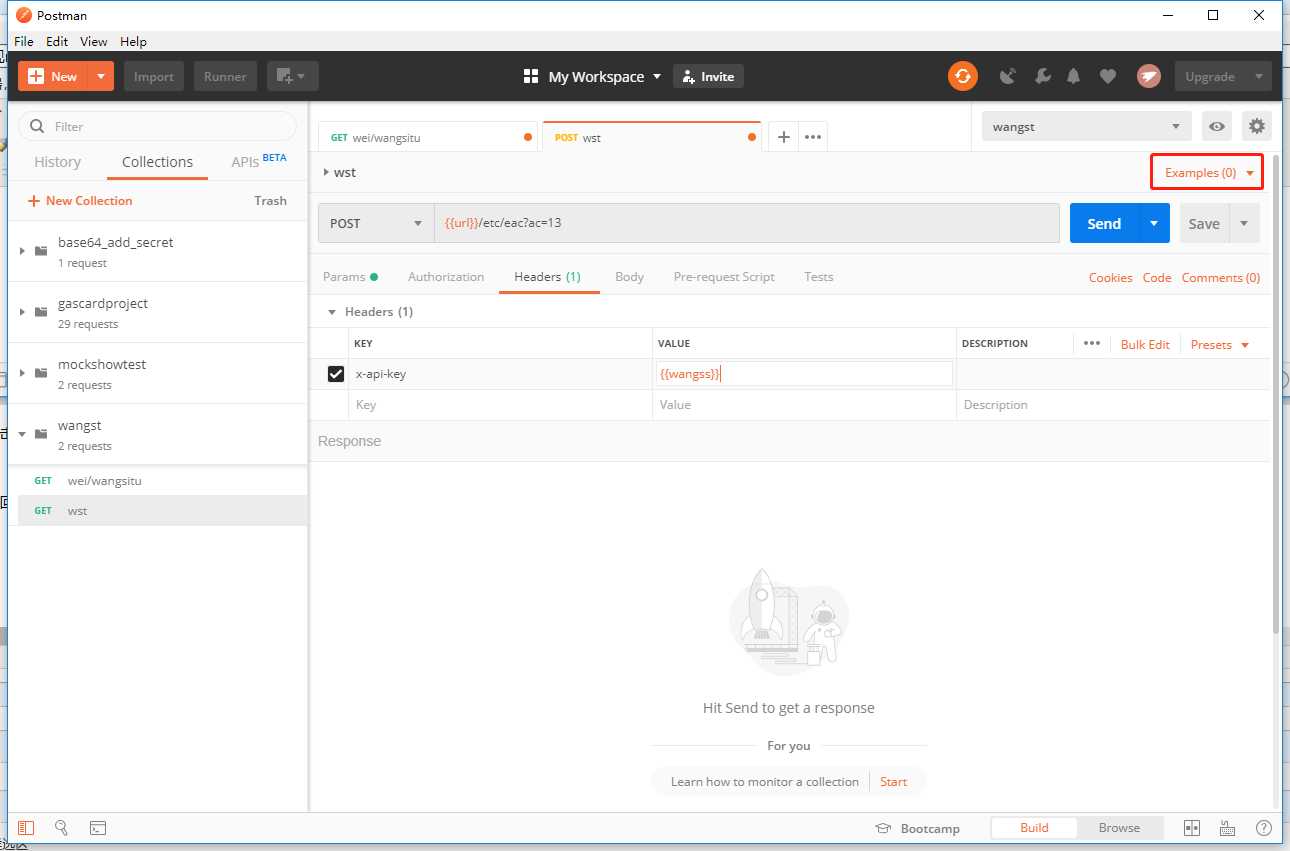Select the GET wei/wangsitu request tab
Viewport: 1290px width, 851px height.
[428, 137]
